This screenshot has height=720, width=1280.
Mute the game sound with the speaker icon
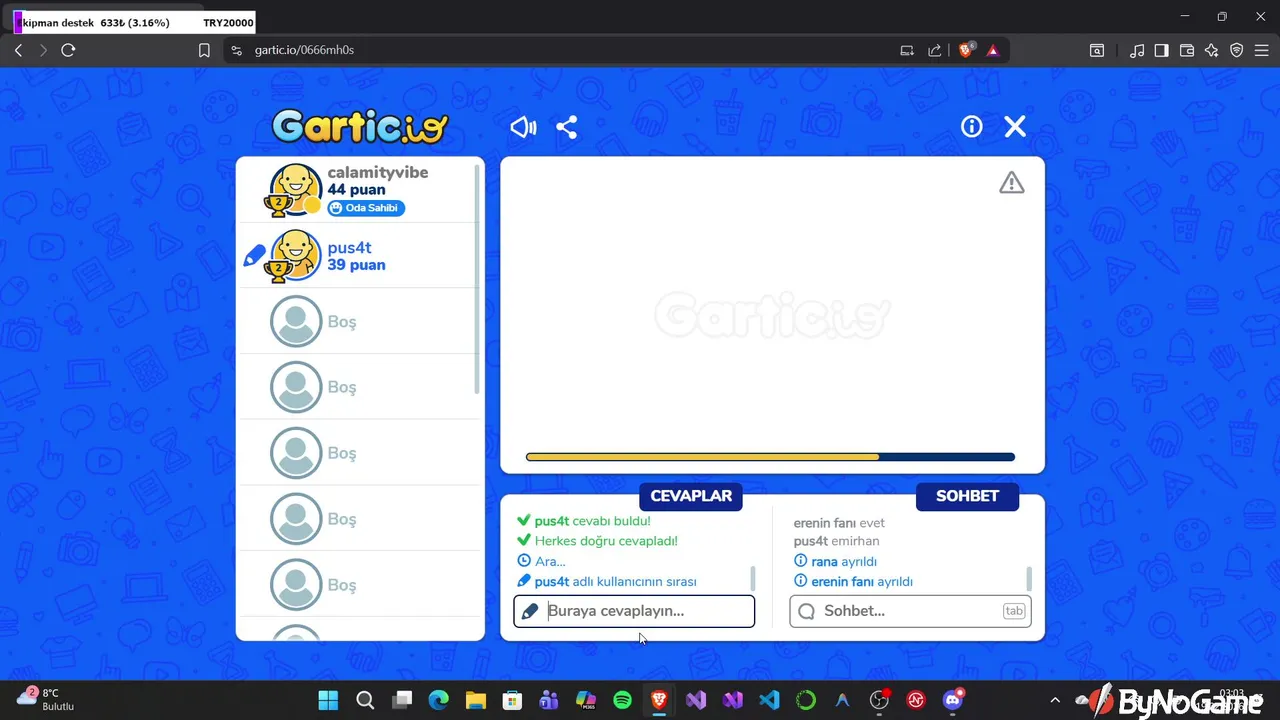523,127
